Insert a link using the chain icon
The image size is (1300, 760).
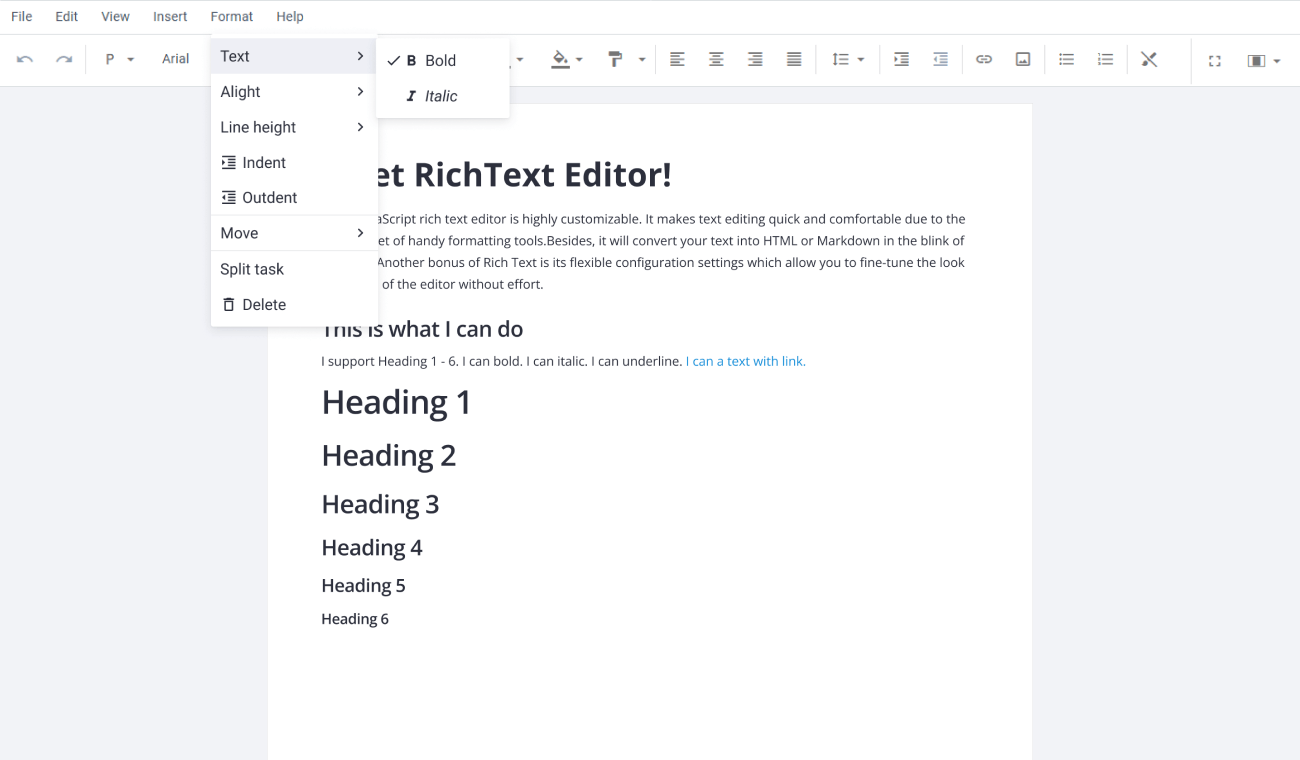click(984, 60)
